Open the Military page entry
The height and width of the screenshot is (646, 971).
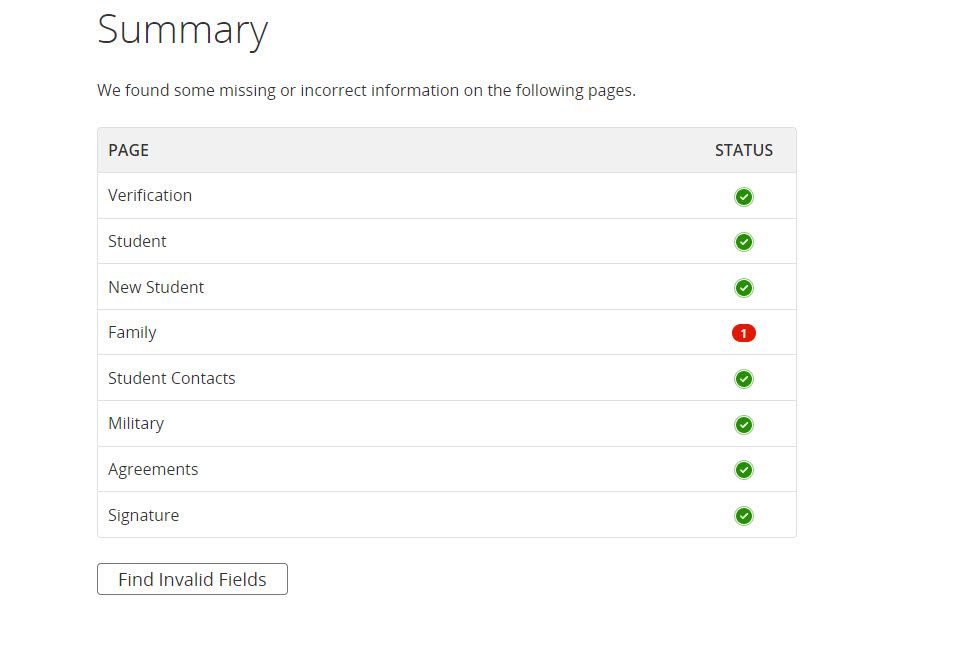[136, 423]
